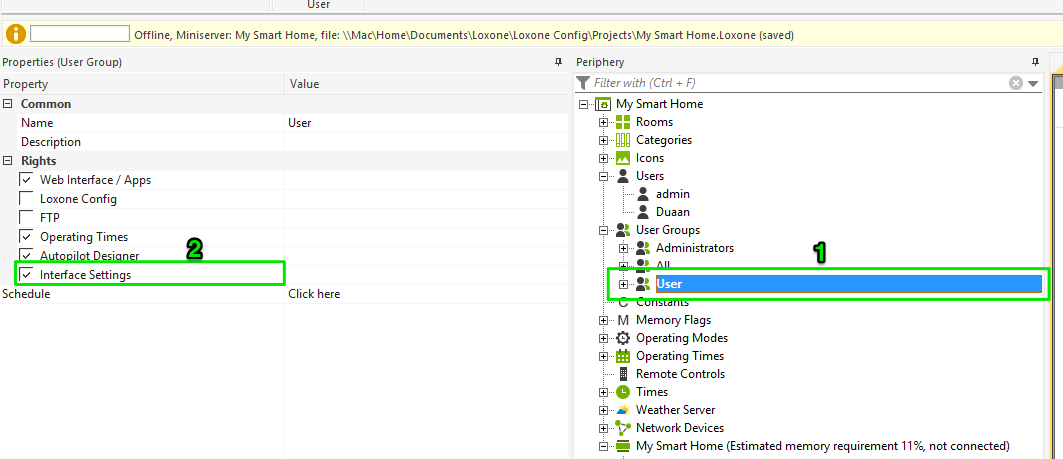Expand the Rooms tree node
Viewport: 1063px width, 459px height.
pos(603,122)
